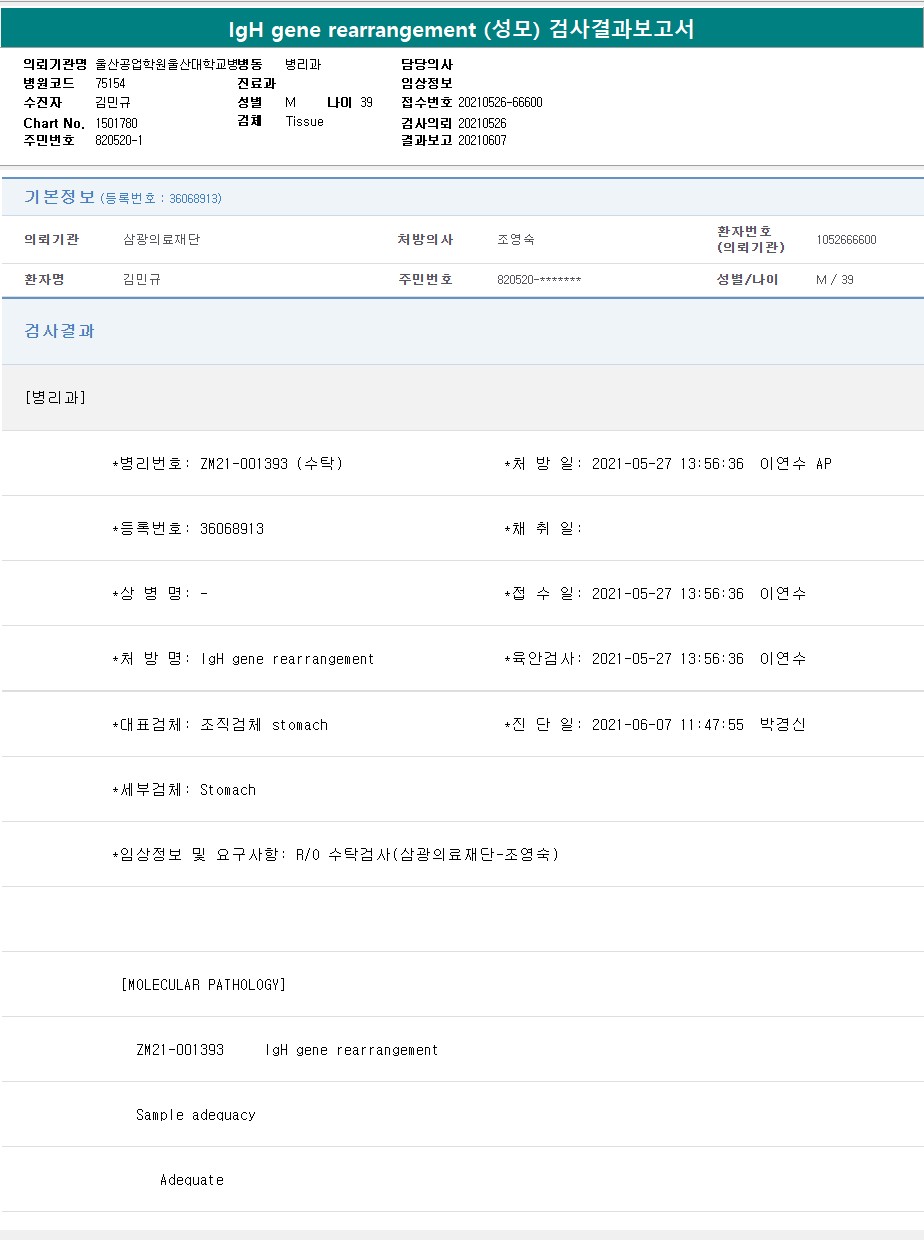924x1240 pixels.
Task: Click the 처방일 timestamp ending with AP
Action: click(711, 464)
